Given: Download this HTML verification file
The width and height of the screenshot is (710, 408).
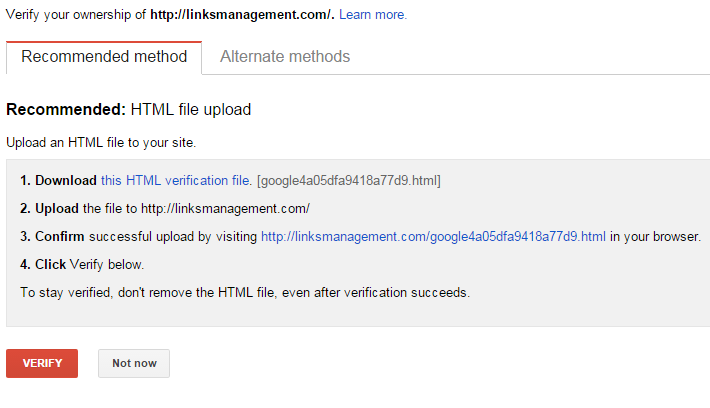Looking at the screenshot, I should click(176, 181).
